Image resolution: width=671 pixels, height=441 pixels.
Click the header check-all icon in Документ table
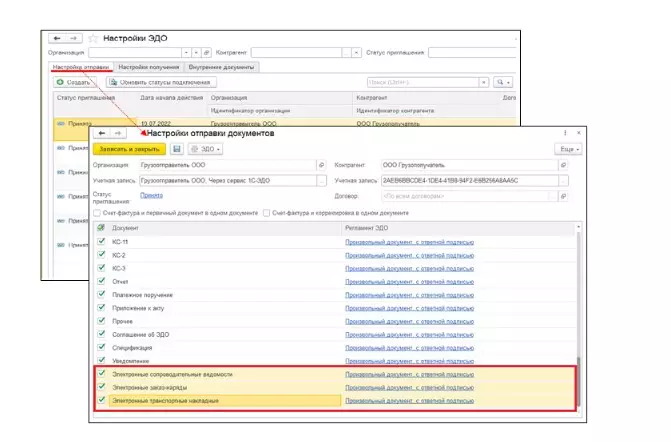(x=99, y=228)
